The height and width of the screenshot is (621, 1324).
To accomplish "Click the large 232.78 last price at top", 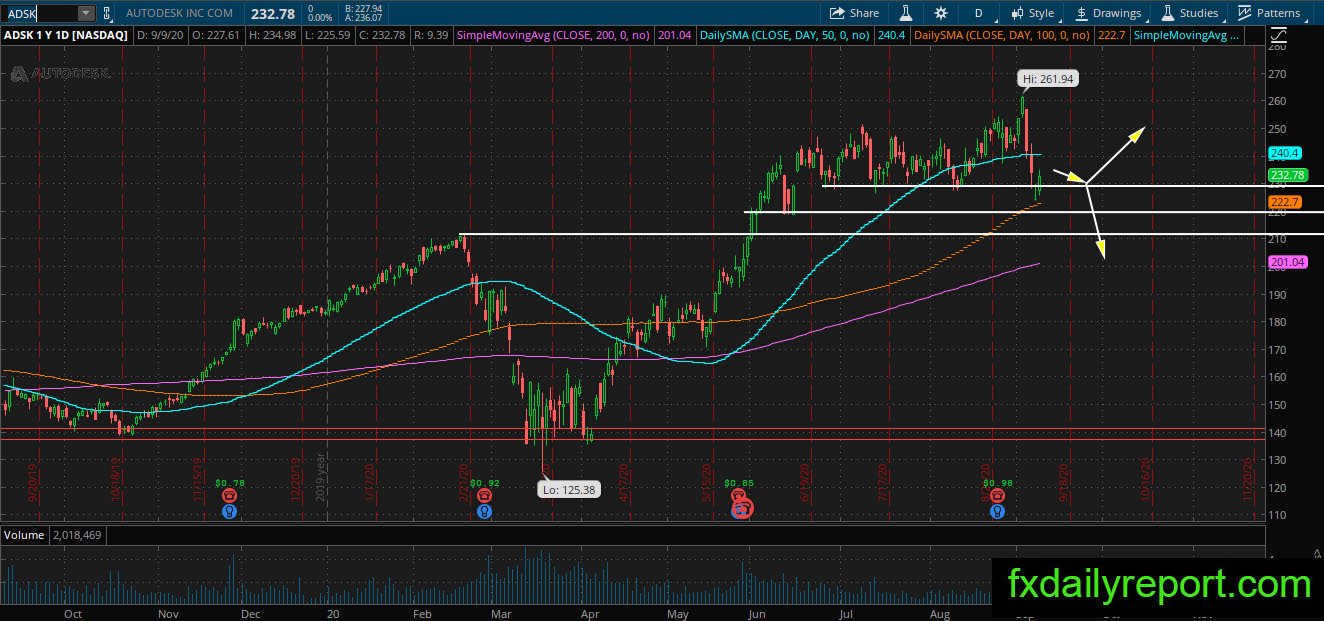I will [x=271, y=13].
